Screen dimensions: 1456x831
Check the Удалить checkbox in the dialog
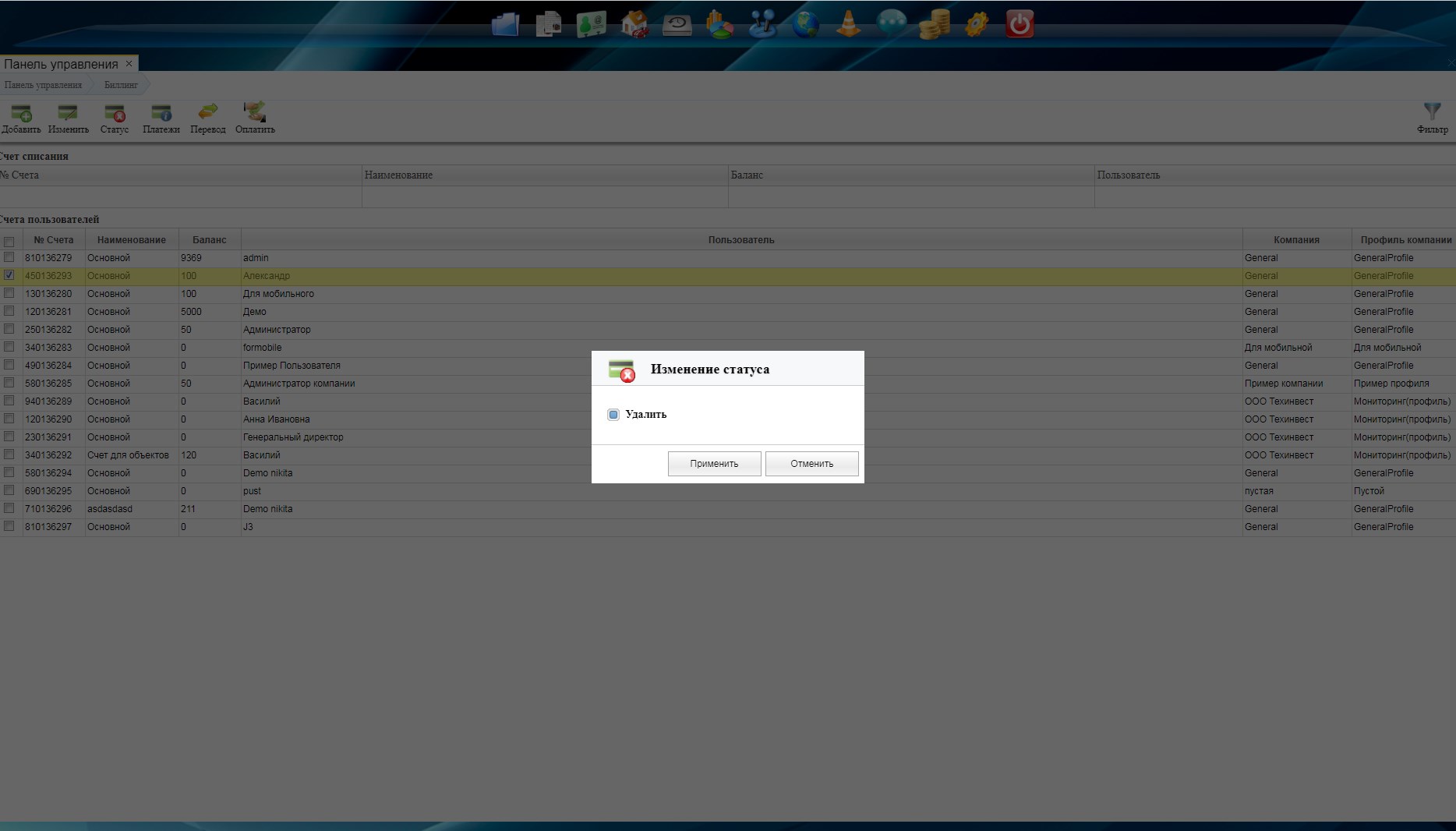(613, 415)
